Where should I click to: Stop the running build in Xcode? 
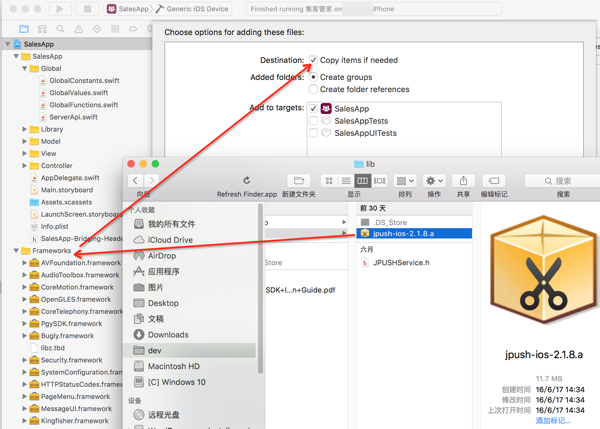pos(88,8)
